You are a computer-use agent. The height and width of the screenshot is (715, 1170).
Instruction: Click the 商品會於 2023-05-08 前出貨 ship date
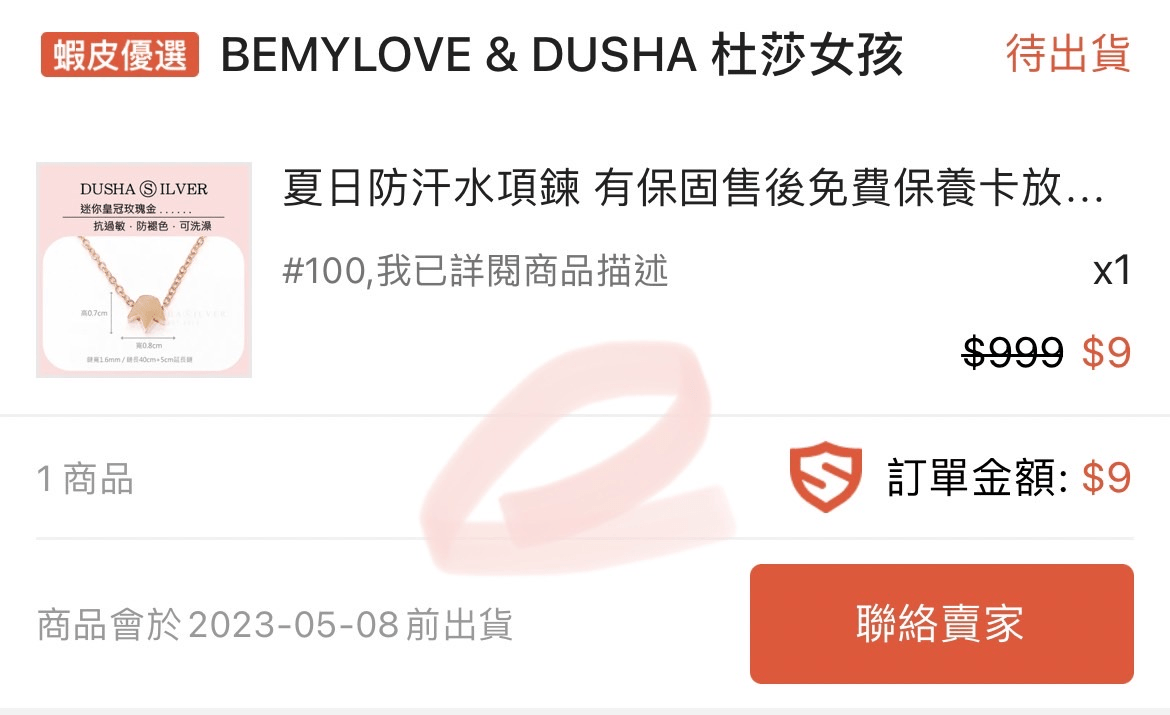[275, 625]
